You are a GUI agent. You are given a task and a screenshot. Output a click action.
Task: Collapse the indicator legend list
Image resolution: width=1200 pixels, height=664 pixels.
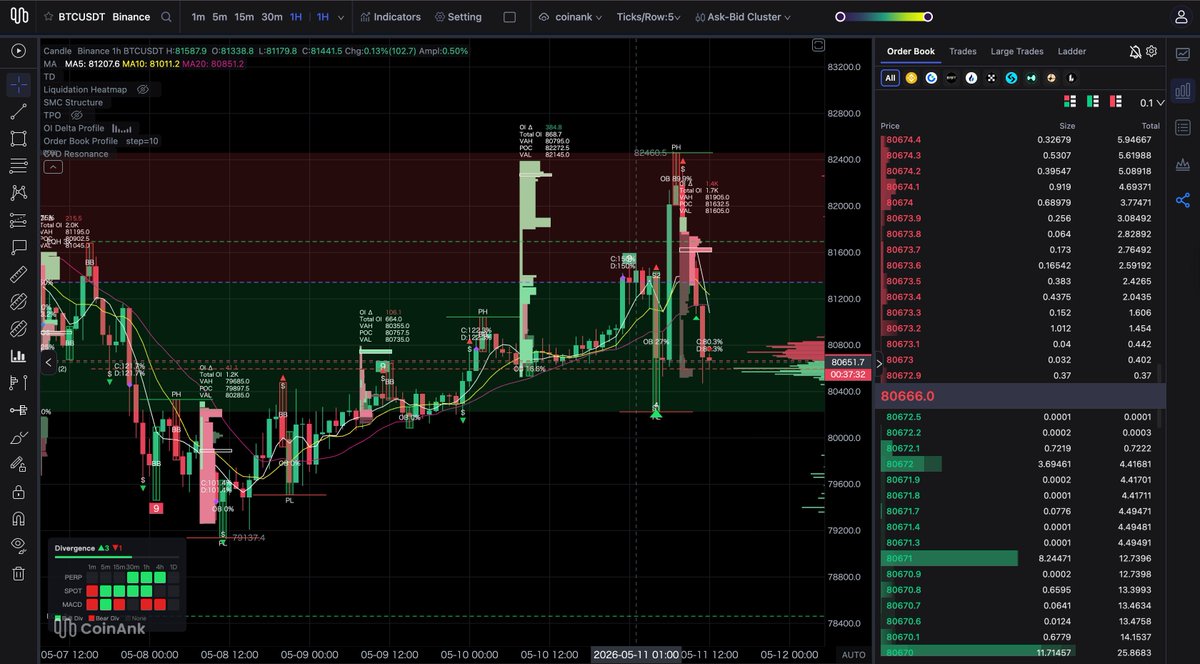coord(51,168)
